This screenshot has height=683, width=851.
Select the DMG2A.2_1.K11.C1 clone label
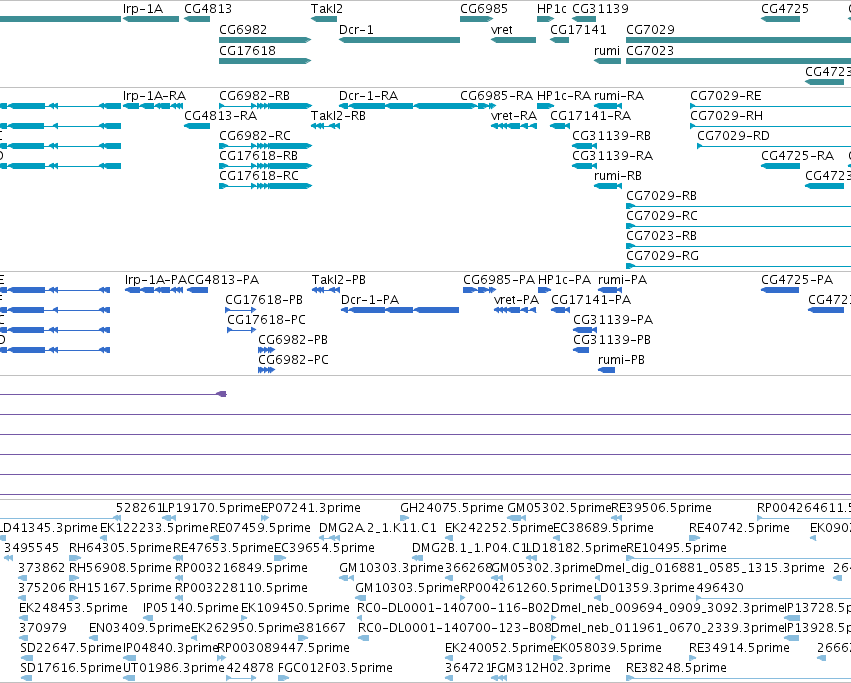point(377,528)
